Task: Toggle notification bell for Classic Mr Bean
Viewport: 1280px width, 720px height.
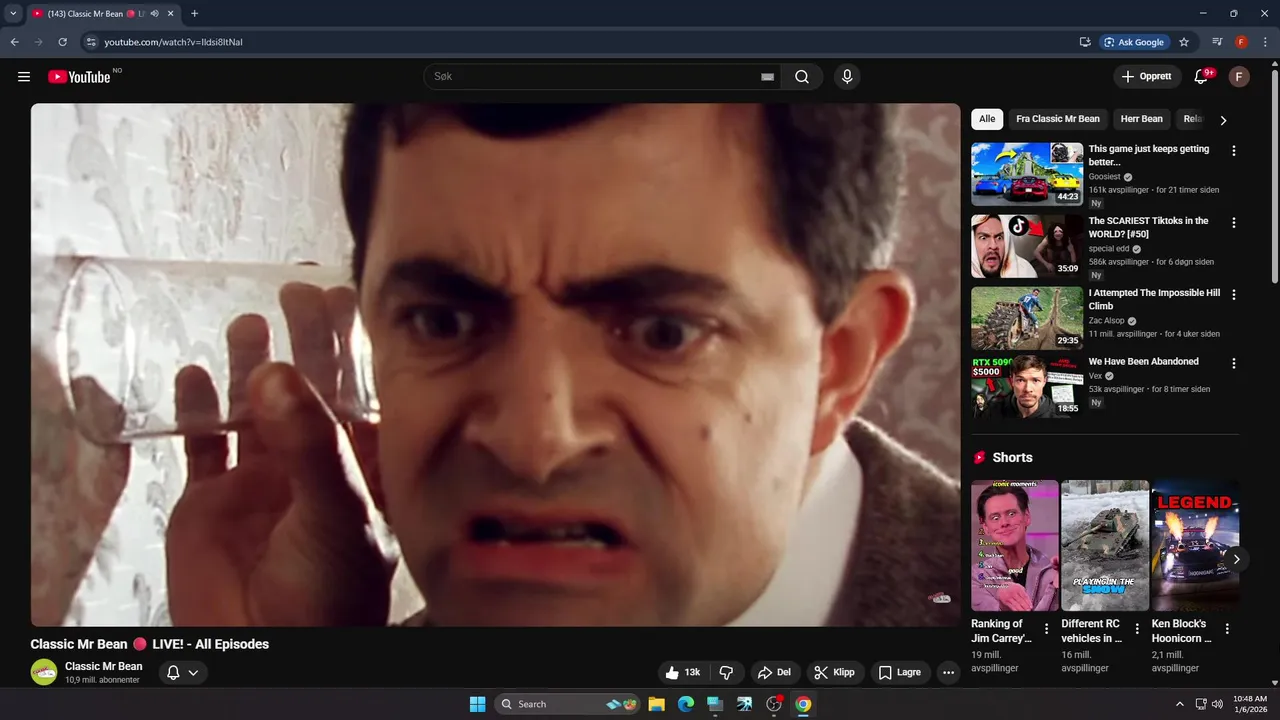Action: pyautogui.click(x=182, y=673)
